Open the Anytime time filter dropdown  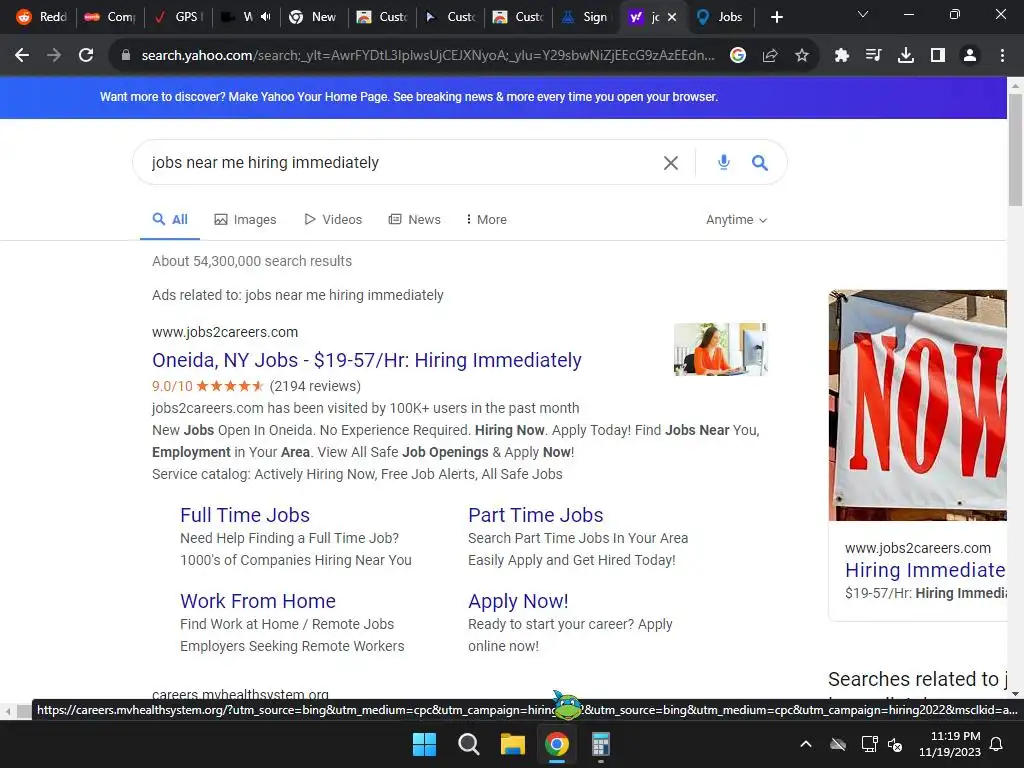736,219
